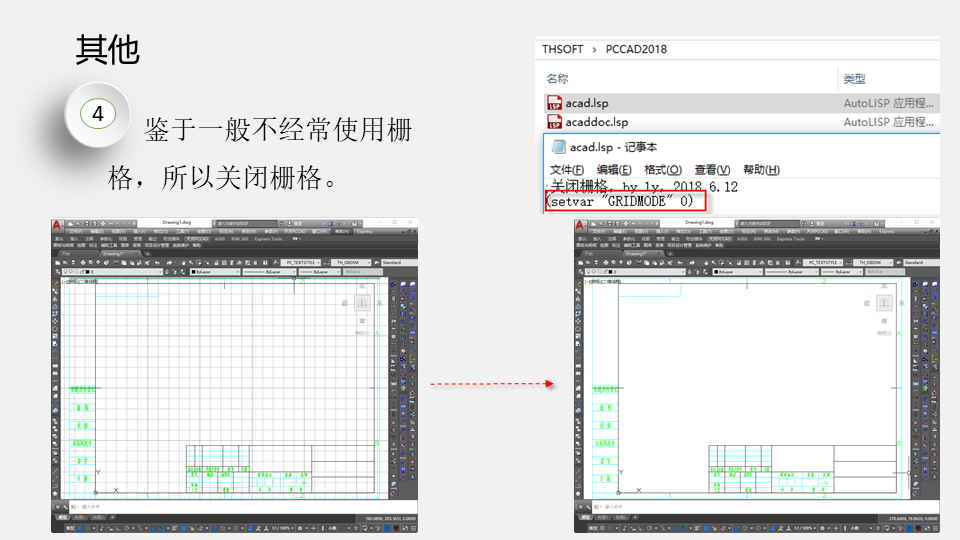This screenshot has width=960, height=540.
Task: Open the acad.lsp file icon in explorer
Action: (555, 103)
